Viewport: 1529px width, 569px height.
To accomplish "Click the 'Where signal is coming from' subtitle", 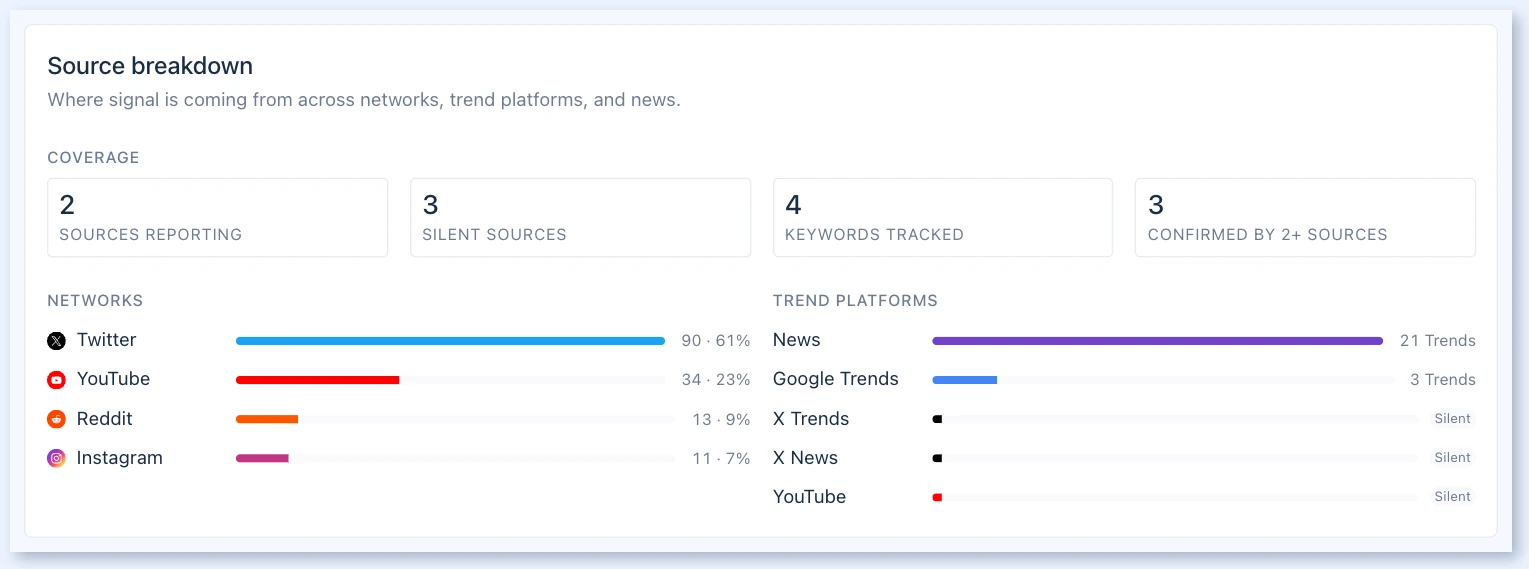I will pos(364,100).
